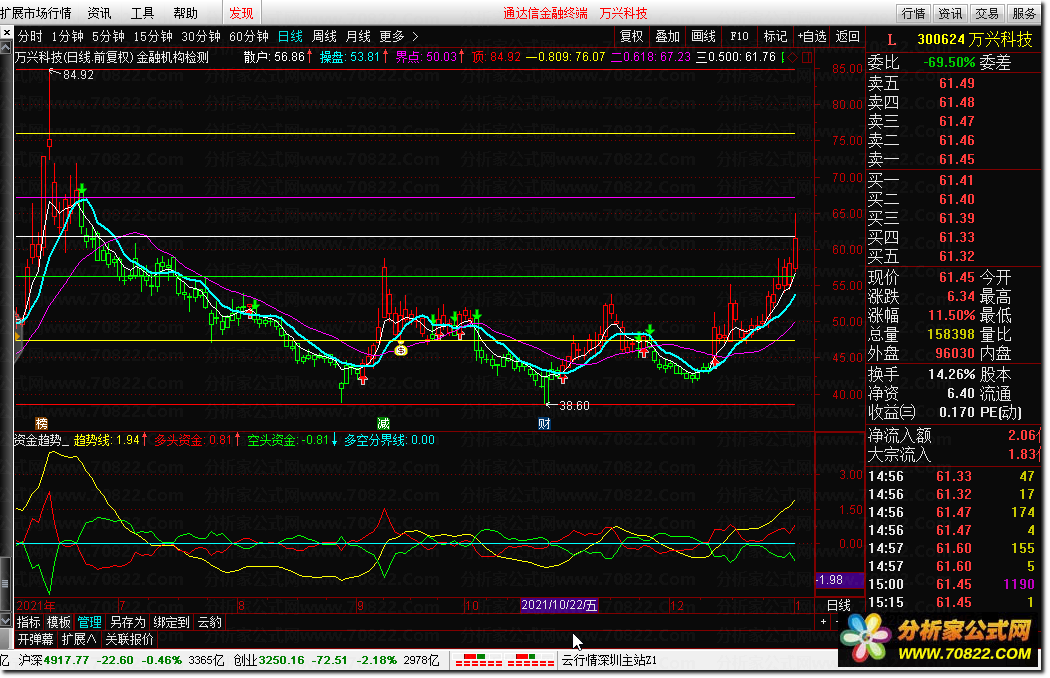The height and width of the screenshot is (678, 1050).
Task: Click the 财 marker on the chart
Action: pos(544,423)
